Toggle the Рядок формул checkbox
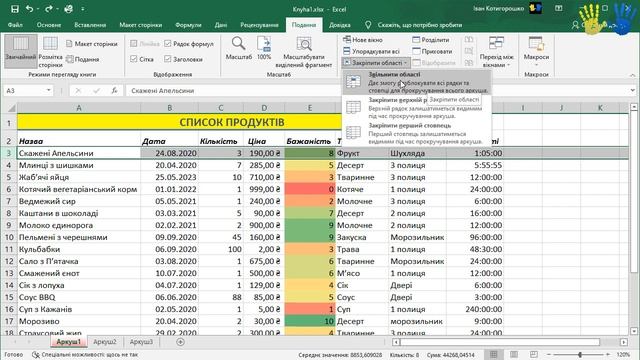Image resolution: width=640 pixels, height=360 pixels. tap(167, 44)
